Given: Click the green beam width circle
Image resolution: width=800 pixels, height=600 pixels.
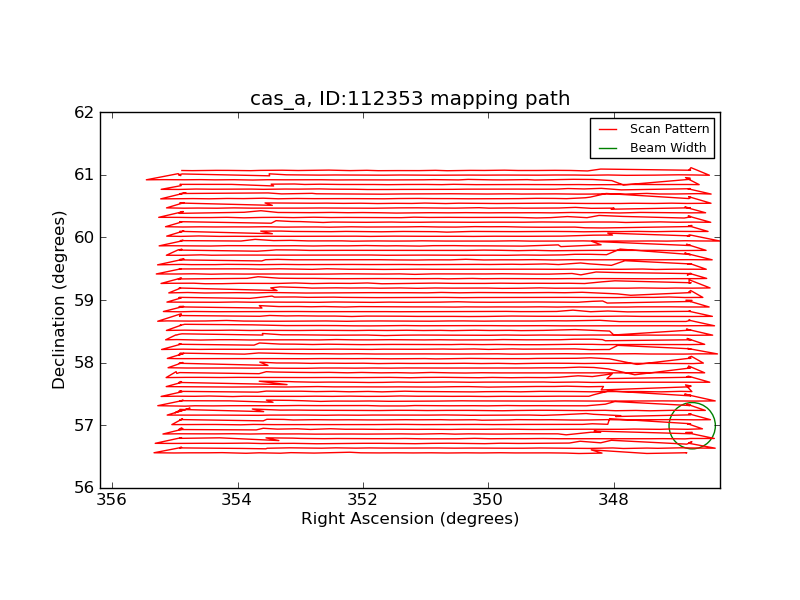Looking at the screenshot, I should (692, 426).
